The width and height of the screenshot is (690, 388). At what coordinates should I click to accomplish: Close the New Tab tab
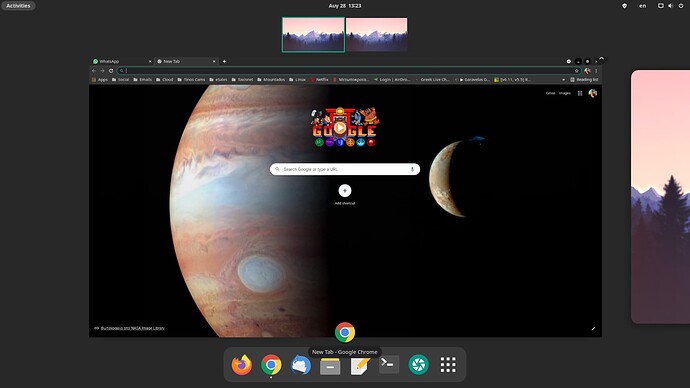pyautogui.click(x=214, y=62)
